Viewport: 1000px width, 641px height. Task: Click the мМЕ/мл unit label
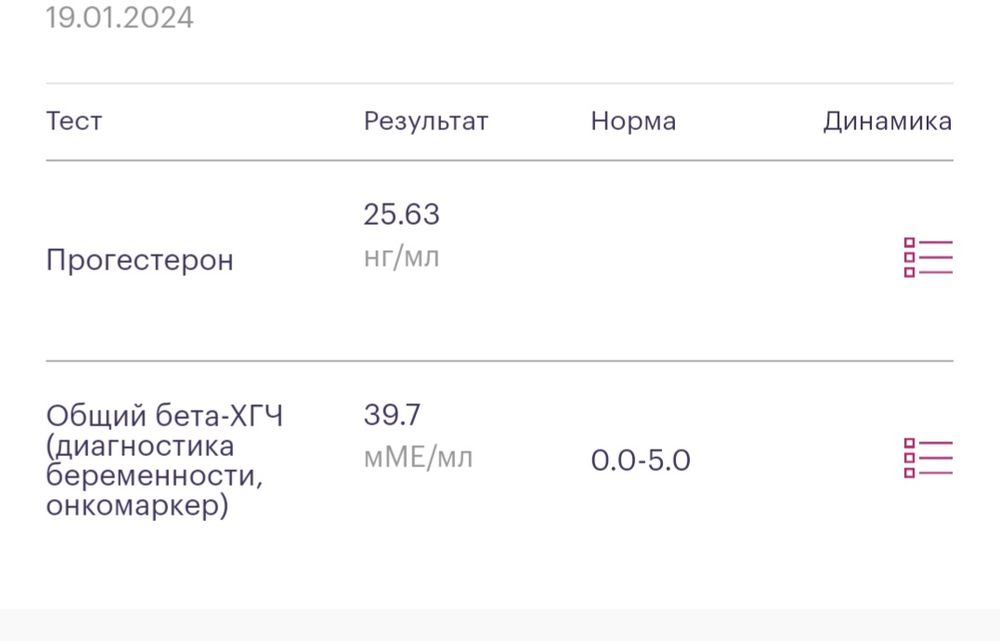(418, 458)
